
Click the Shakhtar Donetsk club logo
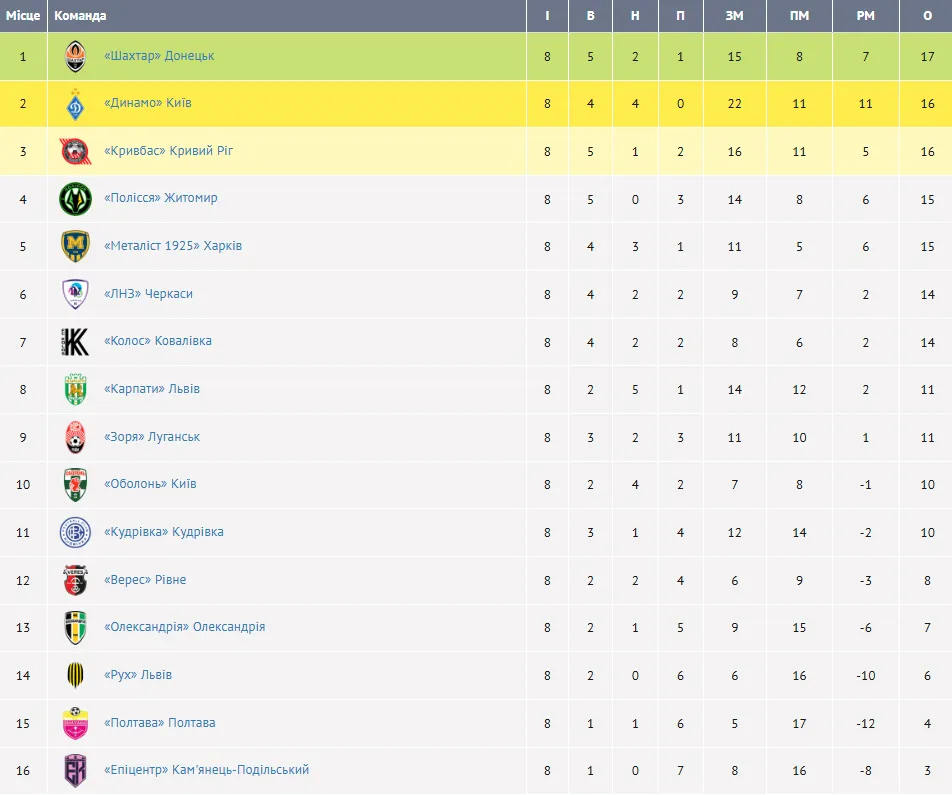point(75,57)
